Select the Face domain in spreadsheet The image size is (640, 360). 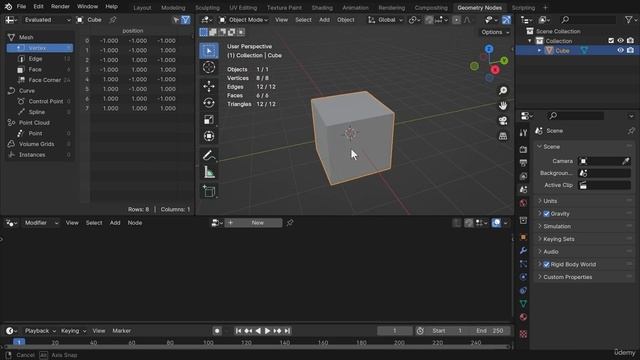[x=41, y=70]
